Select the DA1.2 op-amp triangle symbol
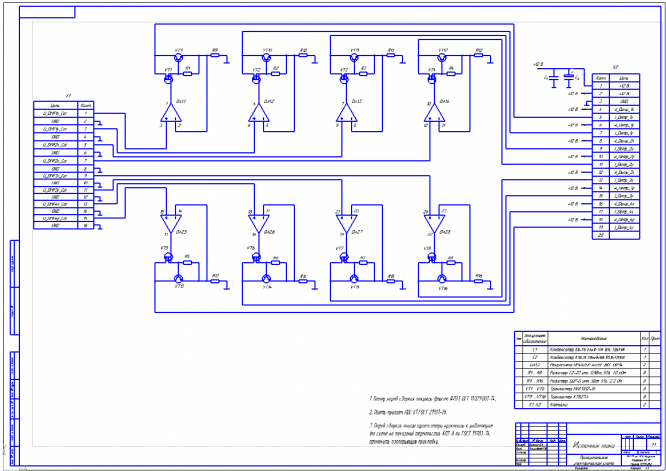Image resolution: width=666 pixels, height=471 pixels. [x=259, y=113]
